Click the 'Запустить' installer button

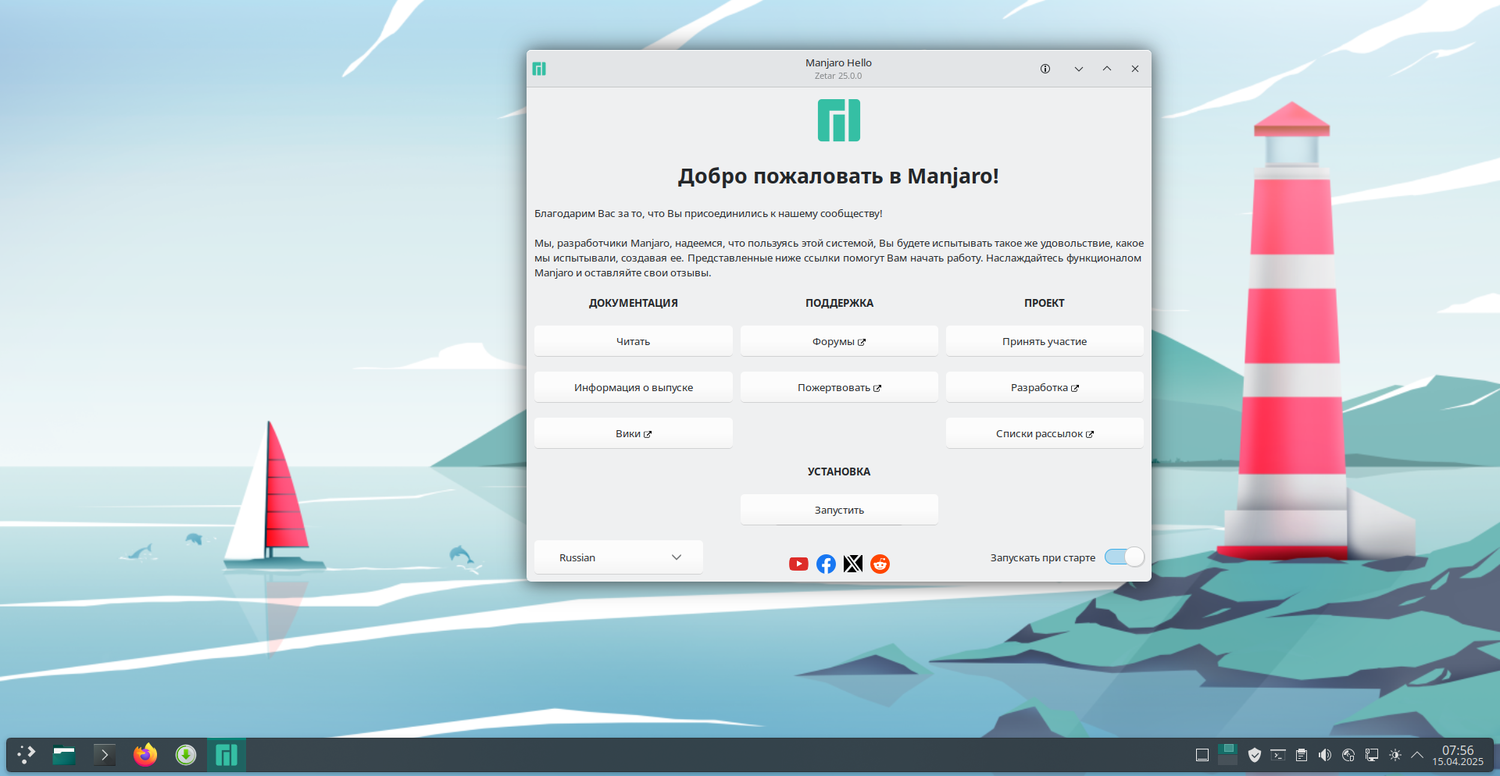[839, 509]
